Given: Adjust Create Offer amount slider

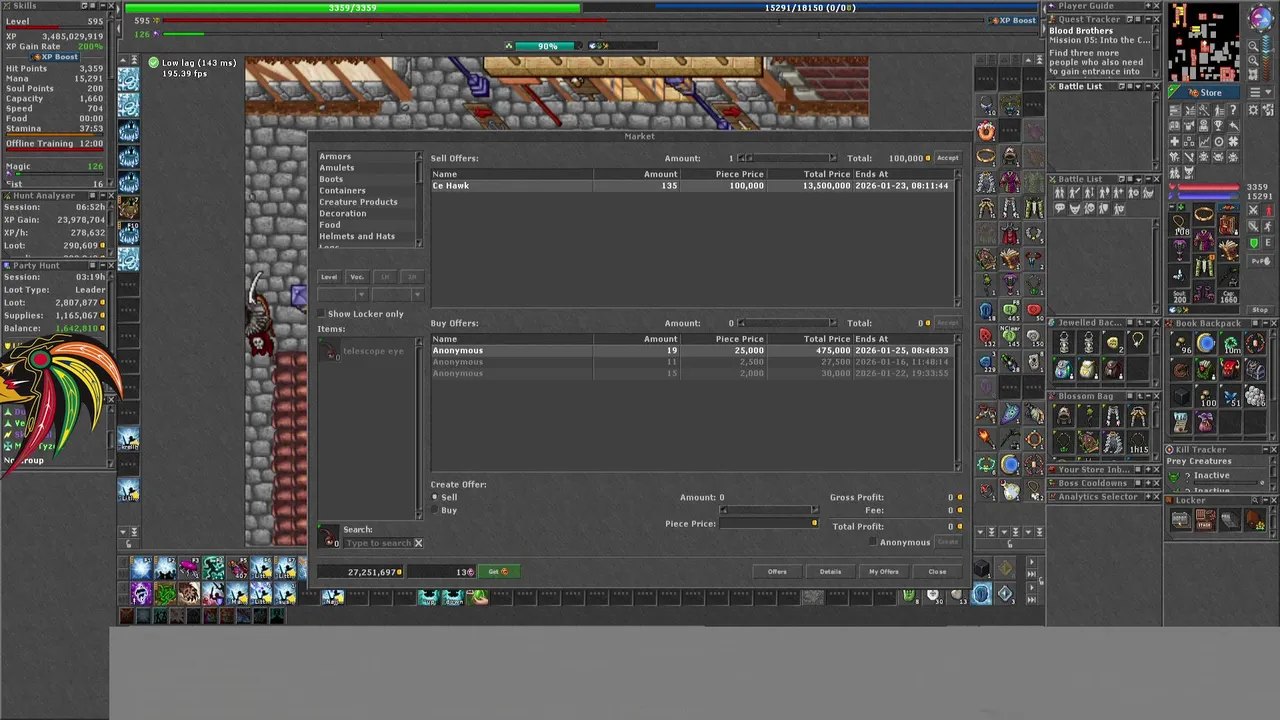Looking at the screenshot, I should click(769, 510).
